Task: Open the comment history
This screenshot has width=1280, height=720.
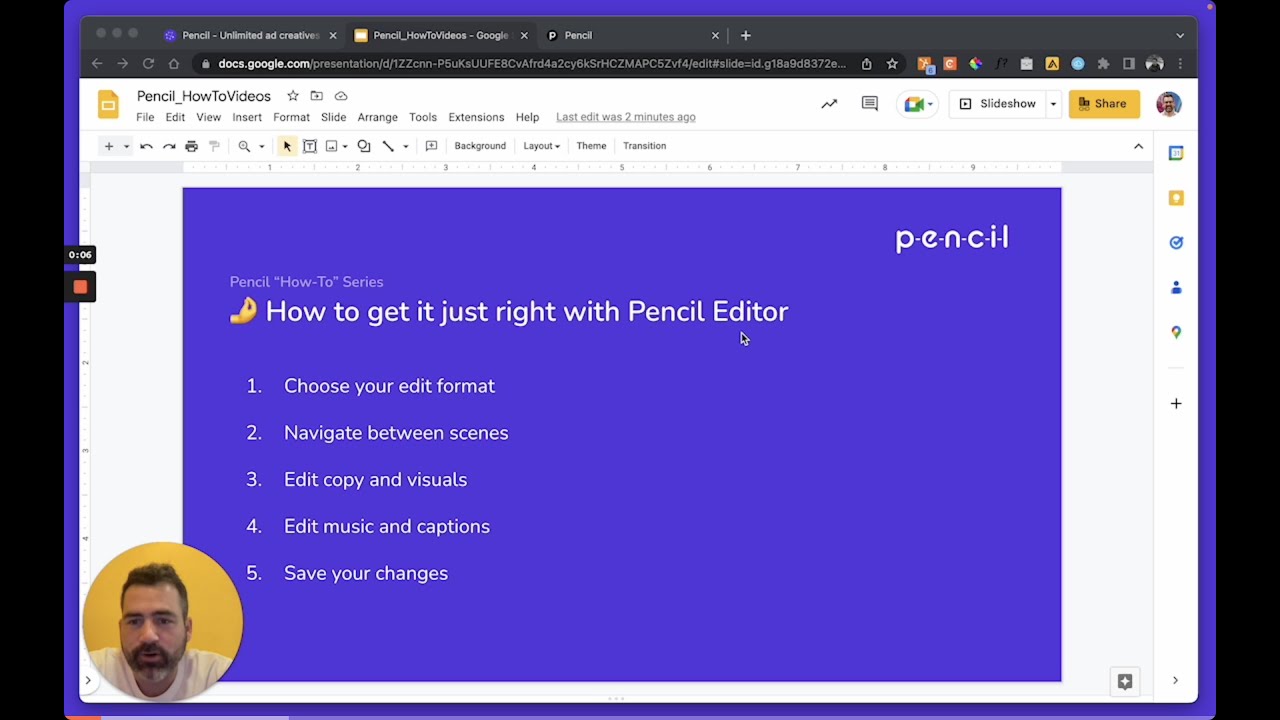Action: [x=869, y=104]
